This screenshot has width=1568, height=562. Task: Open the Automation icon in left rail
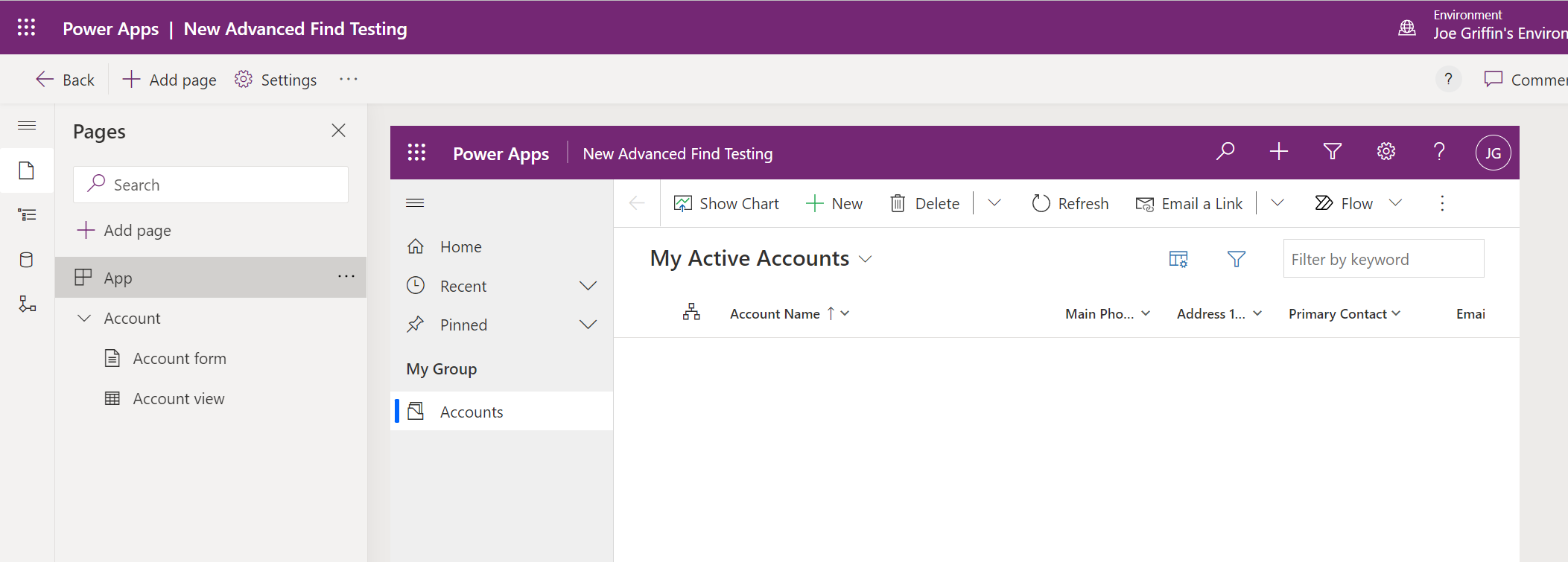(27, 304)
